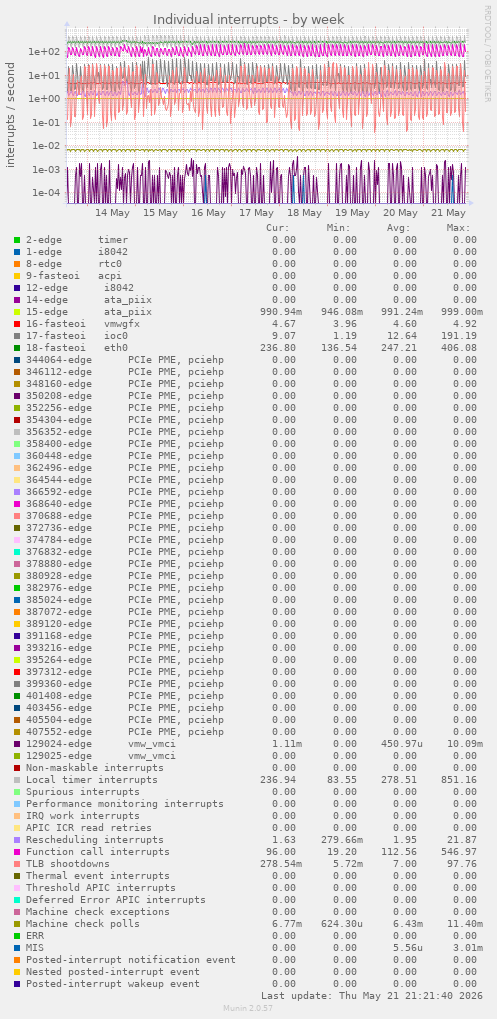Click the Cur column header

(278, 228)
